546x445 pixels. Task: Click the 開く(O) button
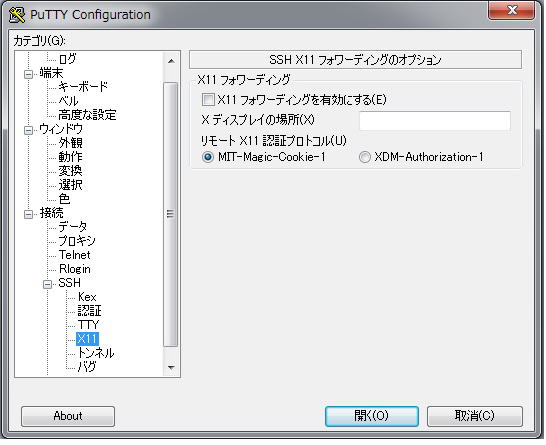pos(372,416)
